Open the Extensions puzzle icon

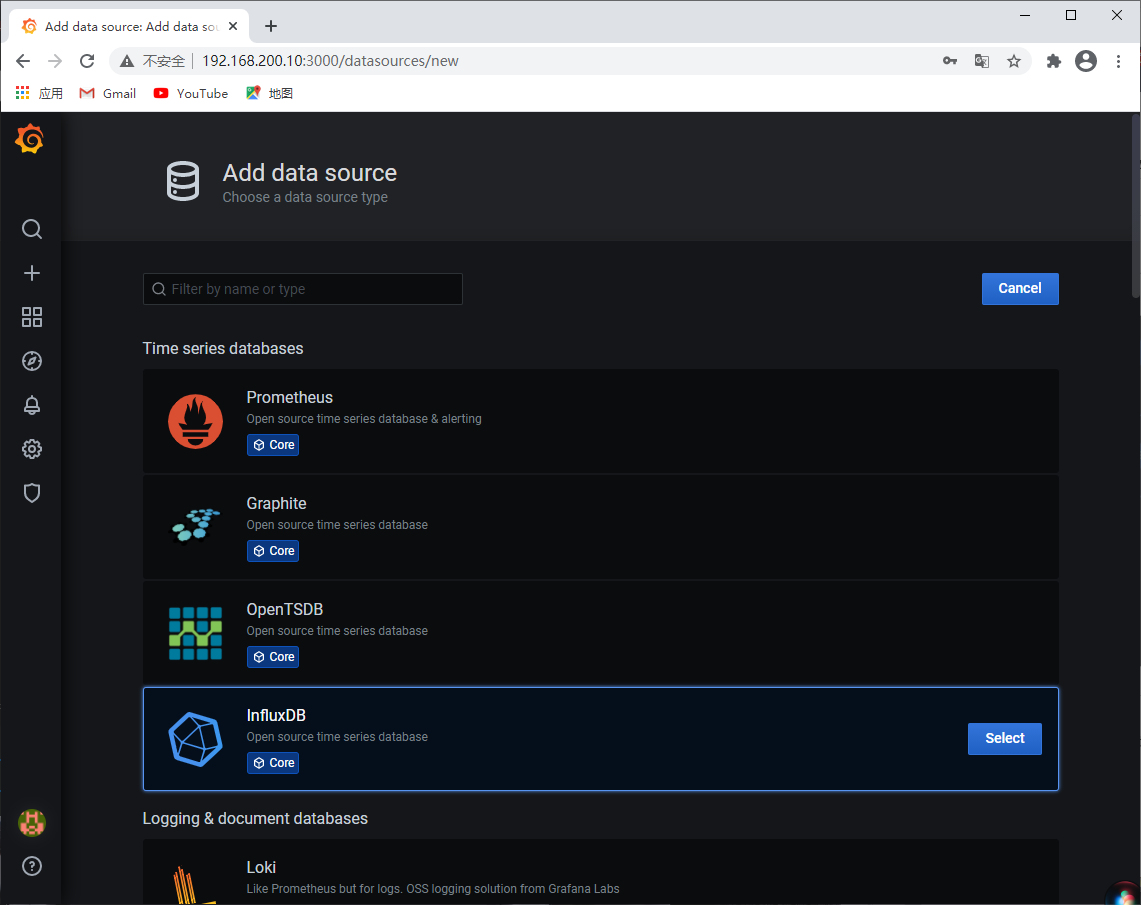pyautogui.click(x=1054, y=61)
